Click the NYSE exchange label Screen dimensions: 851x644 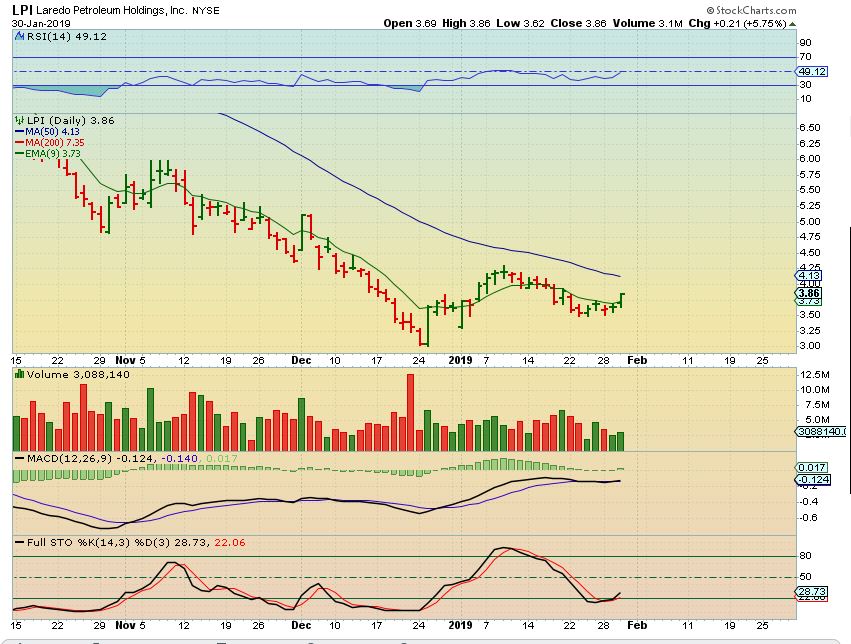(206, 10)
